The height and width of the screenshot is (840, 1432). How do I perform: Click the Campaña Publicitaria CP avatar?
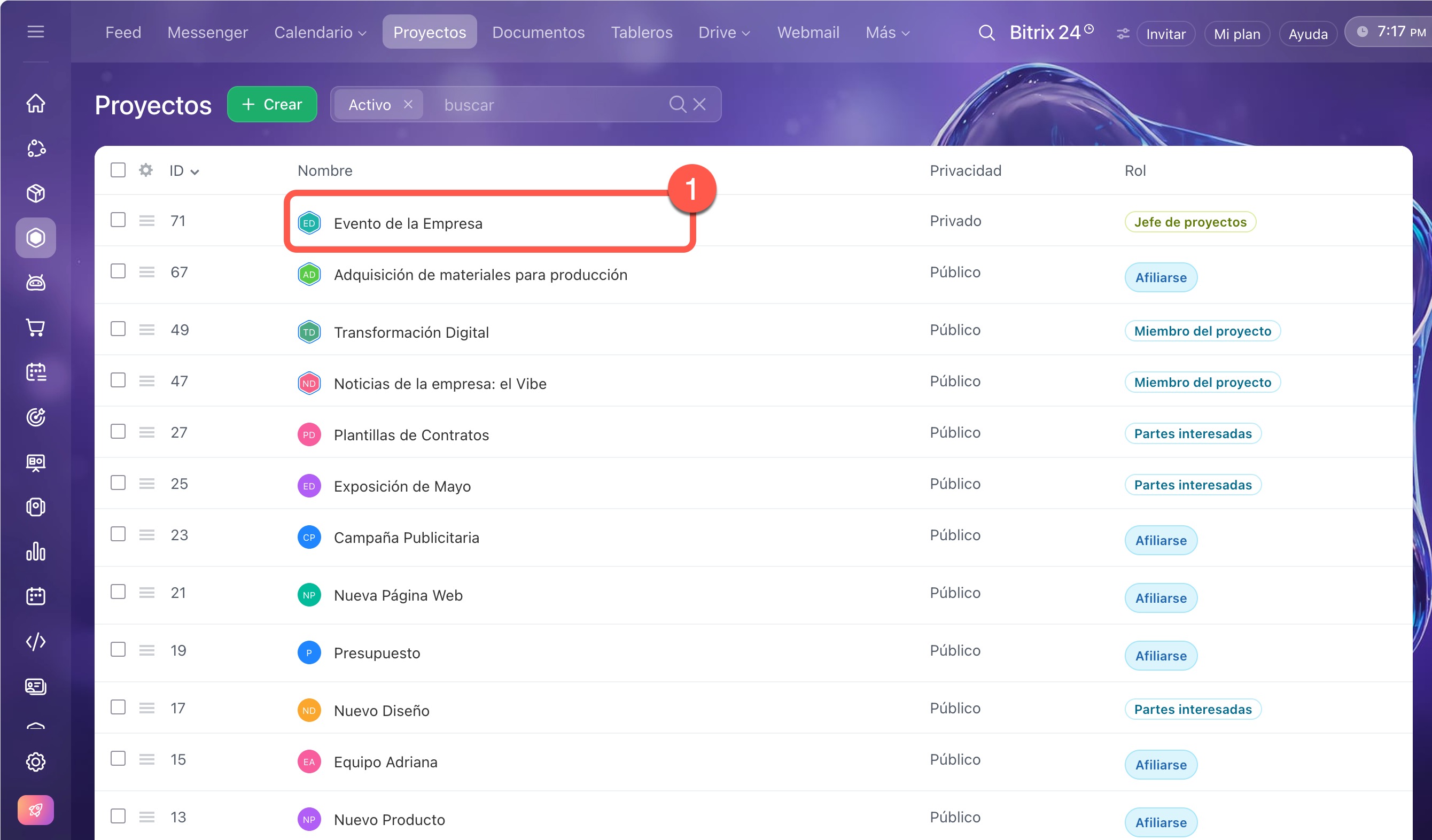(x=309, y=537)
